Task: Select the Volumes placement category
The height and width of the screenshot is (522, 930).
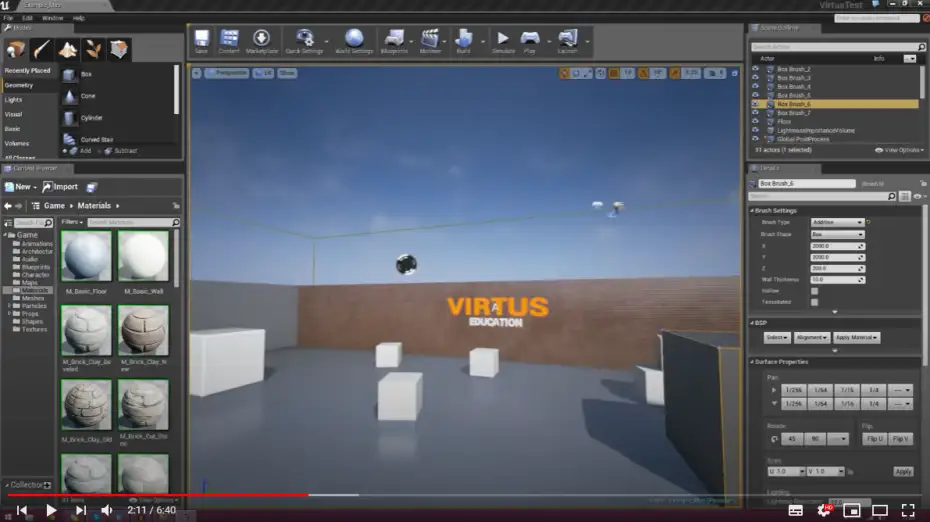Action: click(17, 144)
